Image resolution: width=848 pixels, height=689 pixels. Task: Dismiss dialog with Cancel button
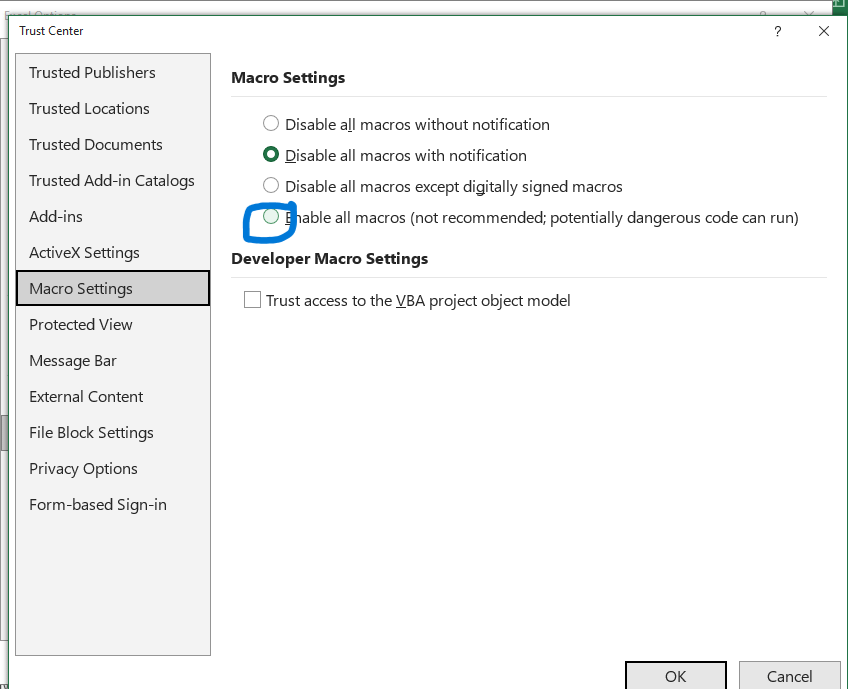pos(789,675)
